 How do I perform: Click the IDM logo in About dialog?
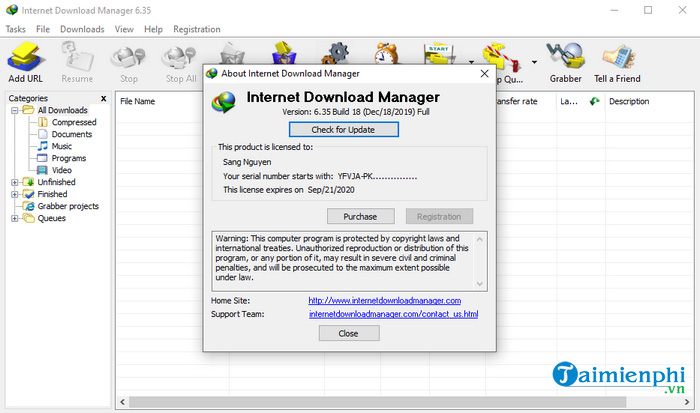point(223,102)
